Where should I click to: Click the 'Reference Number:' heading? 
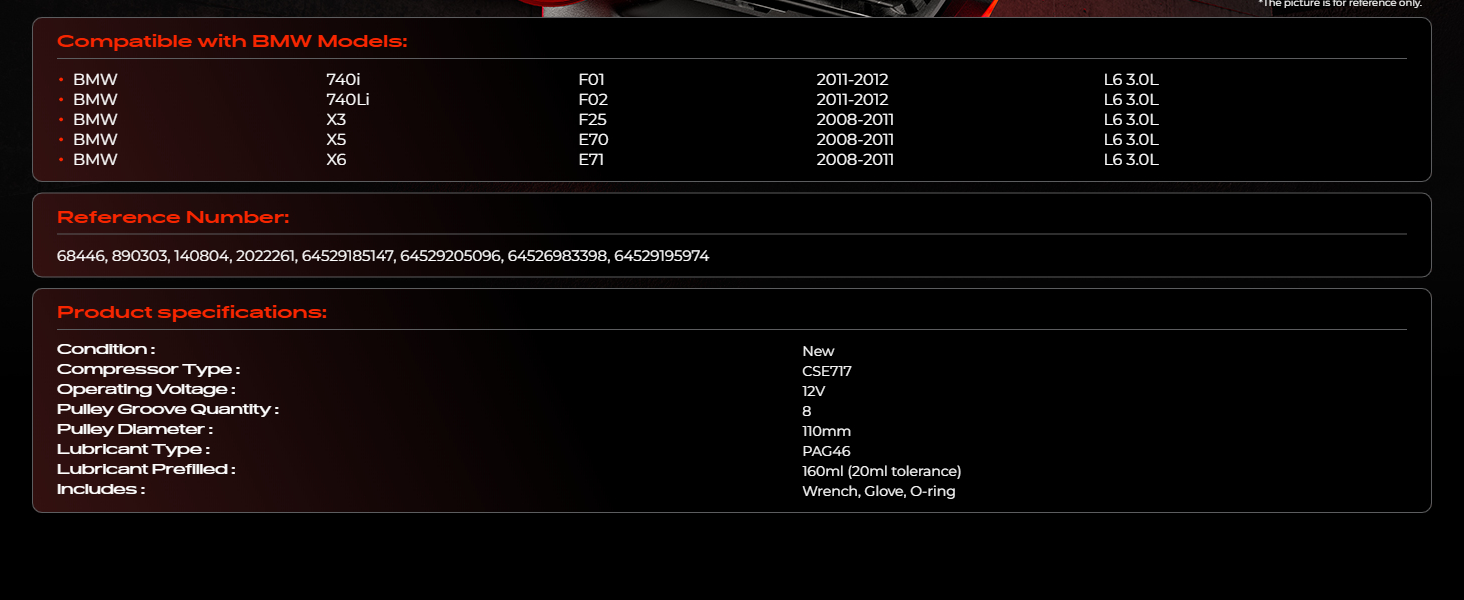point(173,218)
